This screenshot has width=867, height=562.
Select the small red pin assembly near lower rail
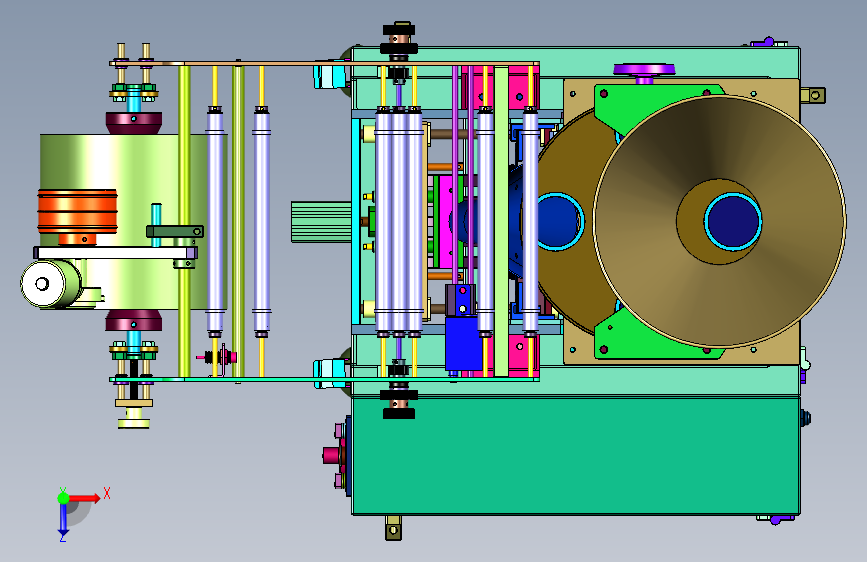(x=218, y=357)
